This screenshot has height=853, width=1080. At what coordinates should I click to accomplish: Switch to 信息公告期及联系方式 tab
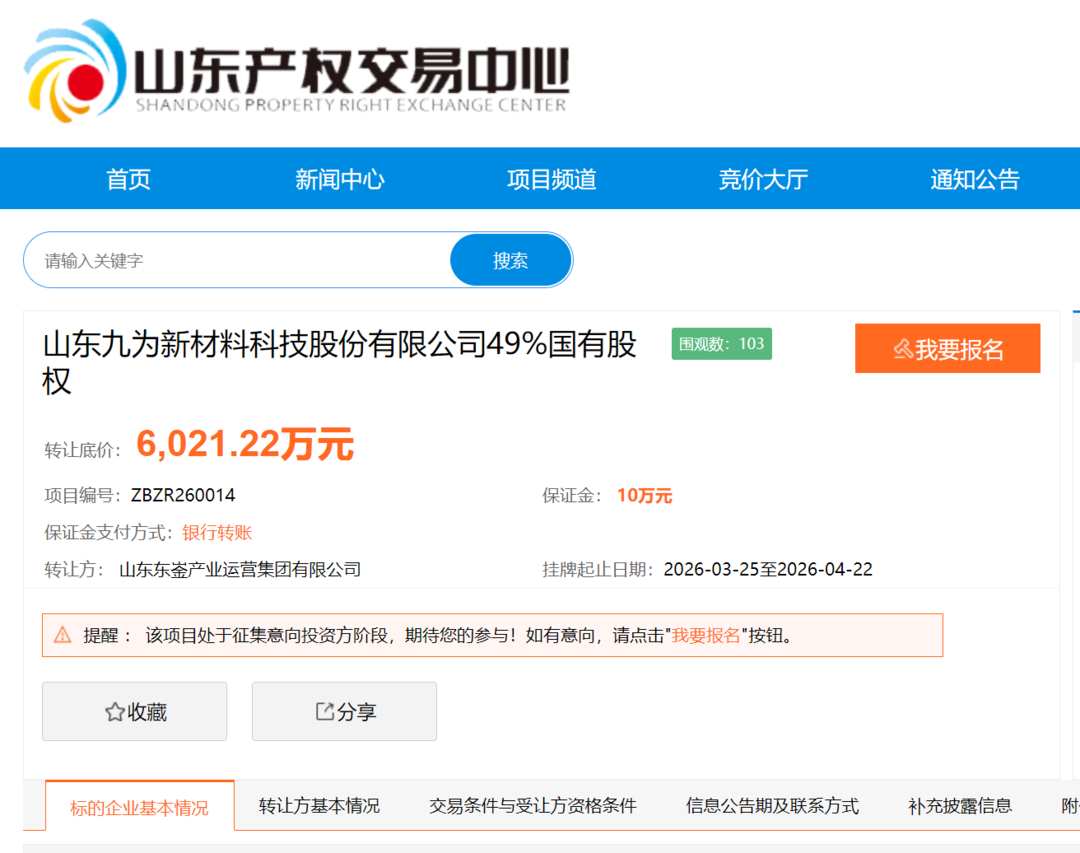coord(772,806)
